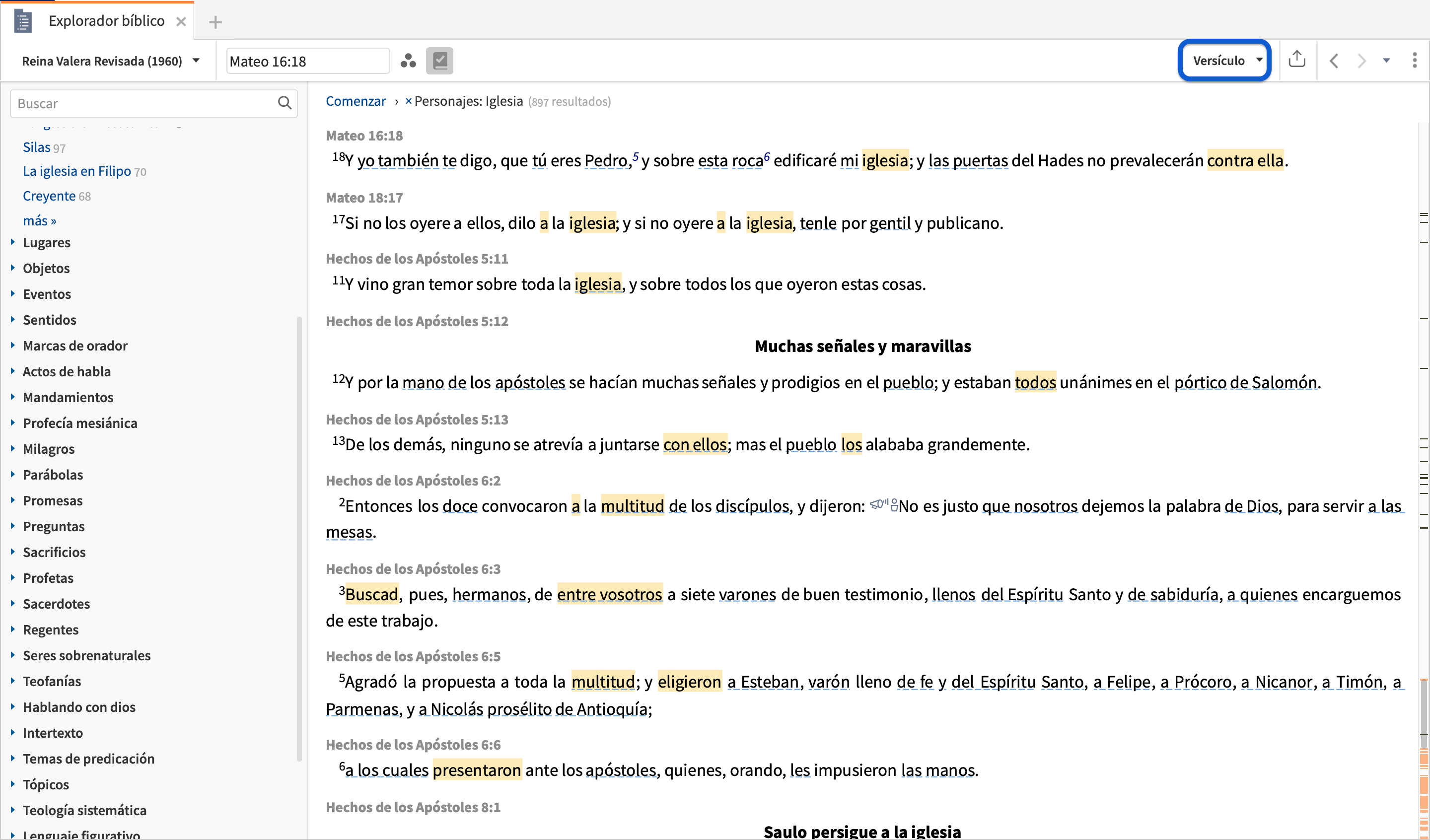Click the Mateo 16:18 reference field

pos(307,61)
